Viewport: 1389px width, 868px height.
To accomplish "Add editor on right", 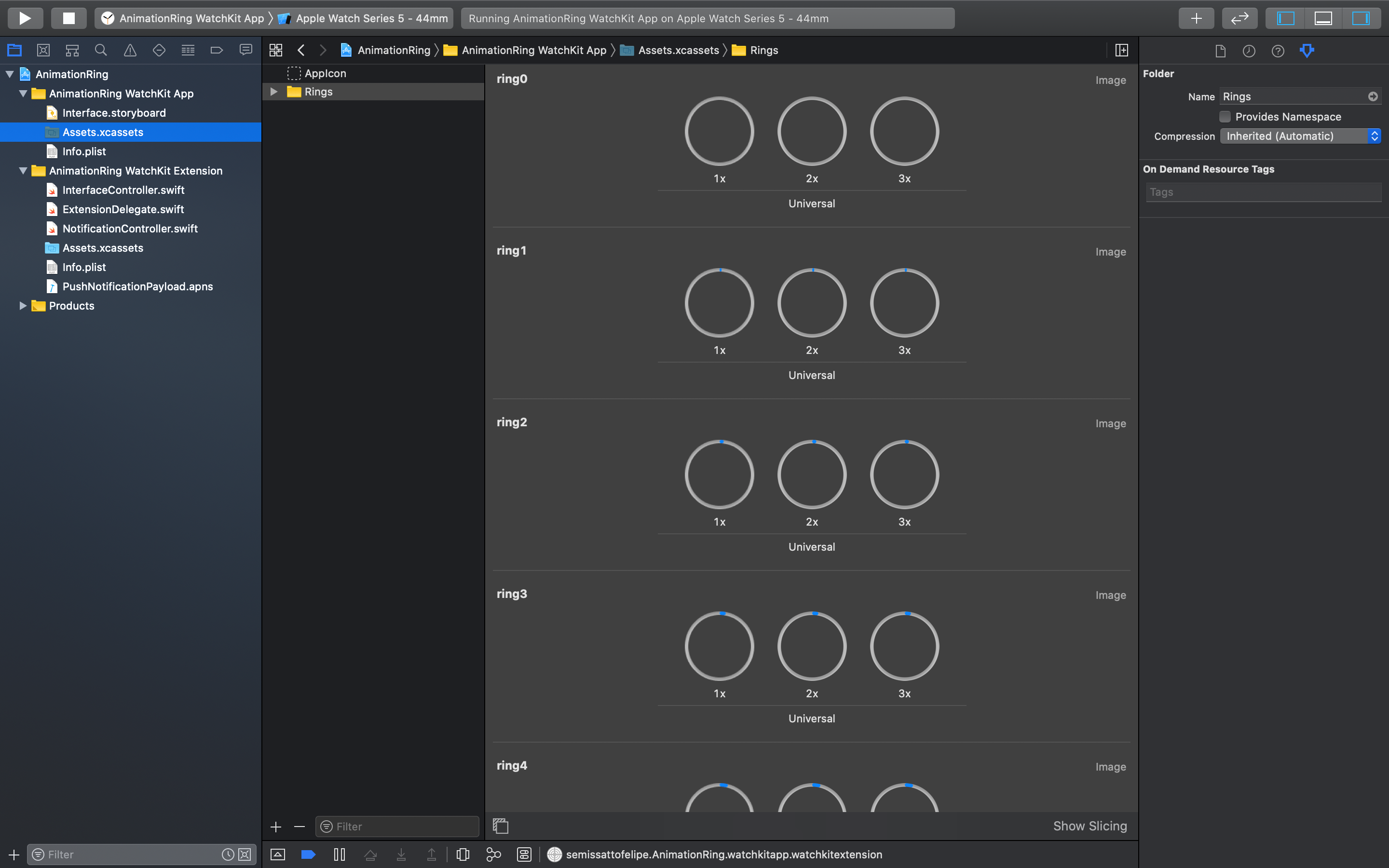I will click(x=1121, y=50).
